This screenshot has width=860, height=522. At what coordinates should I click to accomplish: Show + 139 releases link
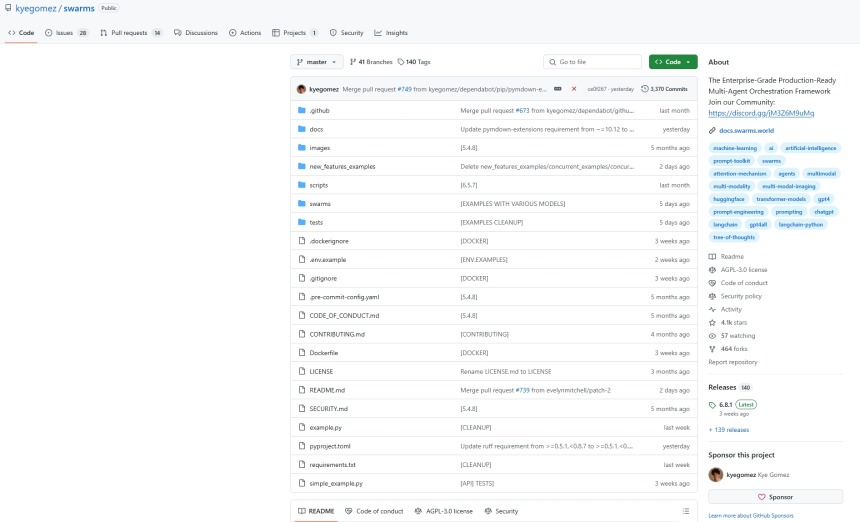point(728,430)
